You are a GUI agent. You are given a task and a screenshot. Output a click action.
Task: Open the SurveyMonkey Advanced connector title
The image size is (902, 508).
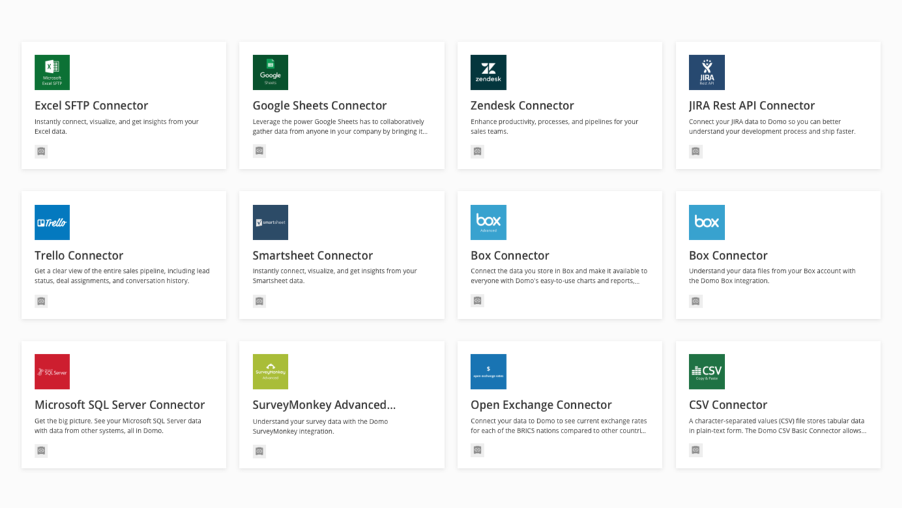pyautogui.click(x=324, y=405)
